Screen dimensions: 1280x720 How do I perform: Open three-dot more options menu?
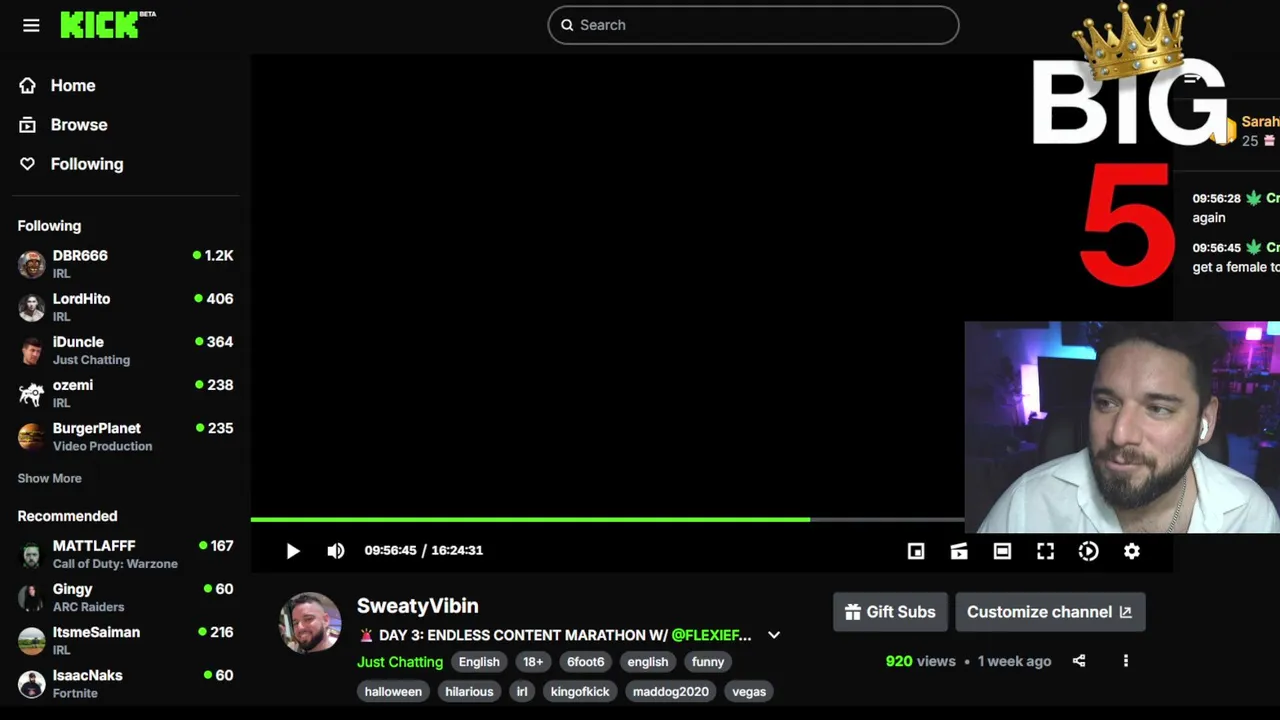pyautogui.click(x=1126, y=661)
